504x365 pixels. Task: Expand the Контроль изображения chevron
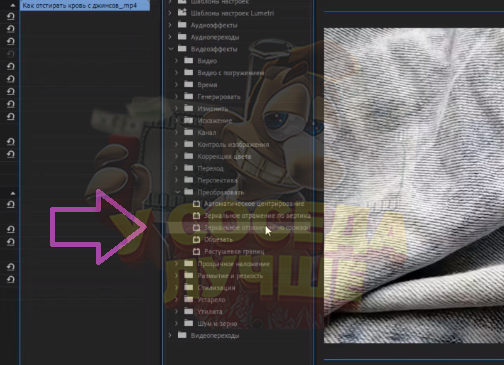pos(177,144)
